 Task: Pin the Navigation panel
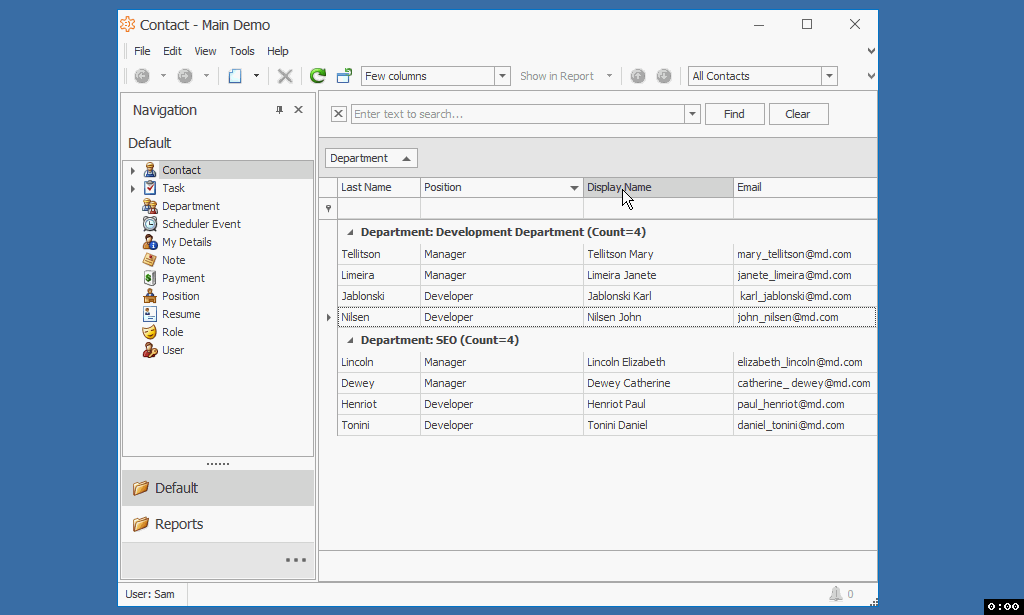280,110
